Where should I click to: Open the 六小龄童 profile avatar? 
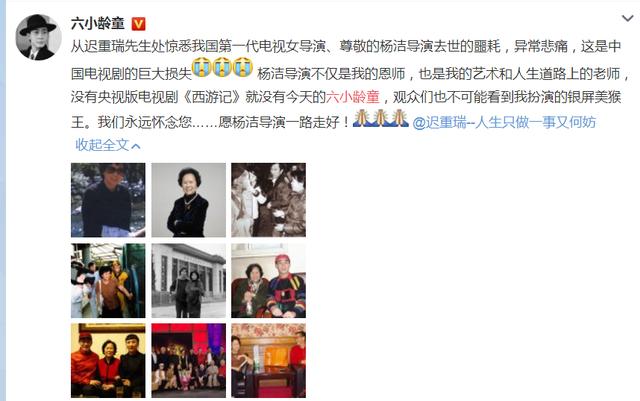click(38, 37)
